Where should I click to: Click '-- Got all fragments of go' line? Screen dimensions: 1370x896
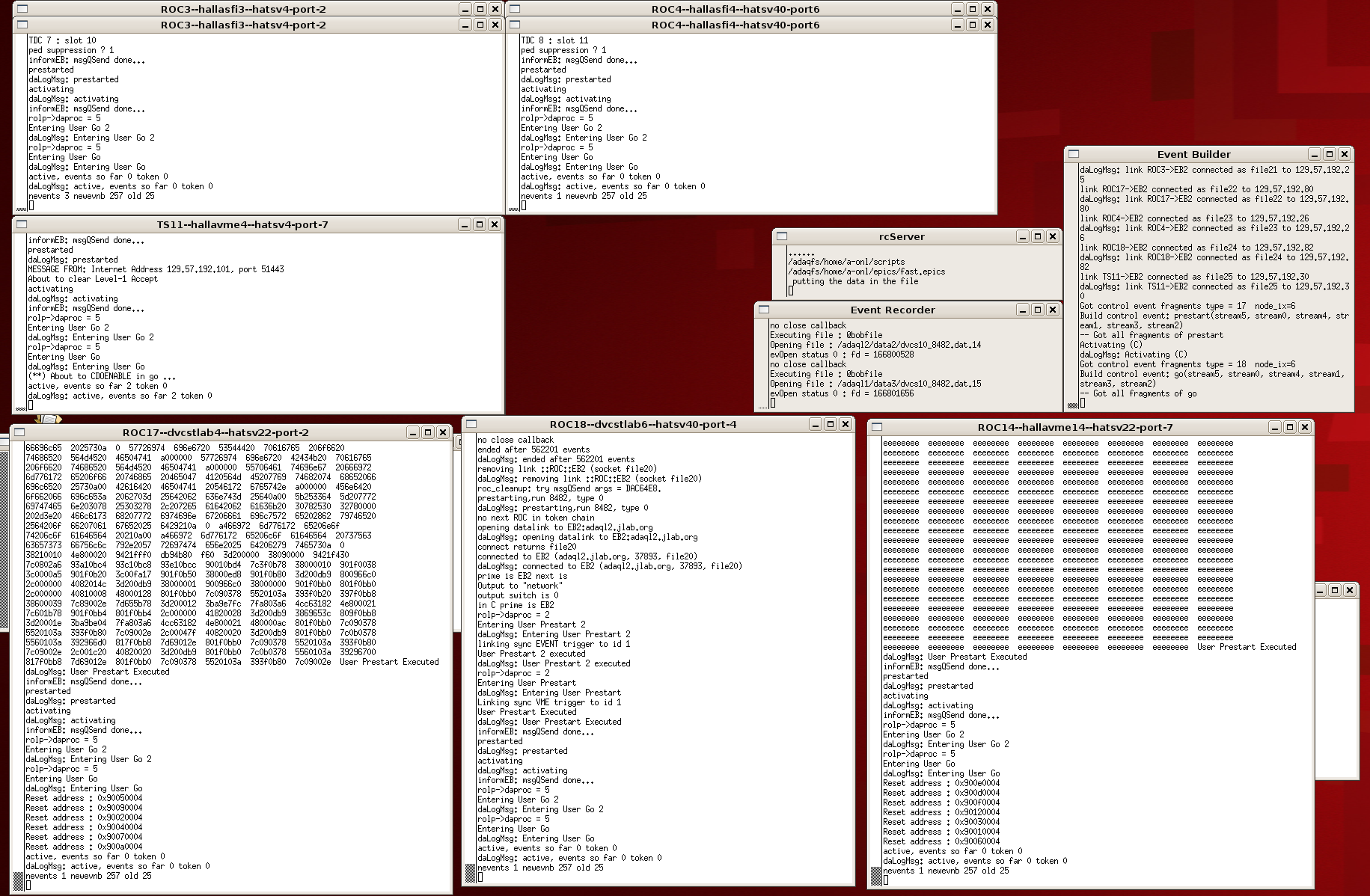1138,393
